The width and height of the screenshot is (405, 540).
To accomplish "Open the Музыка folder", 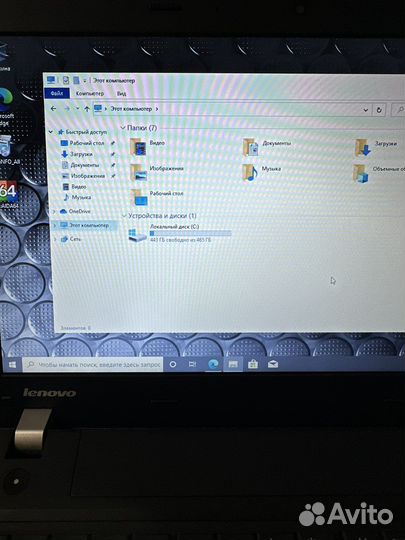I will click(262, 172).
